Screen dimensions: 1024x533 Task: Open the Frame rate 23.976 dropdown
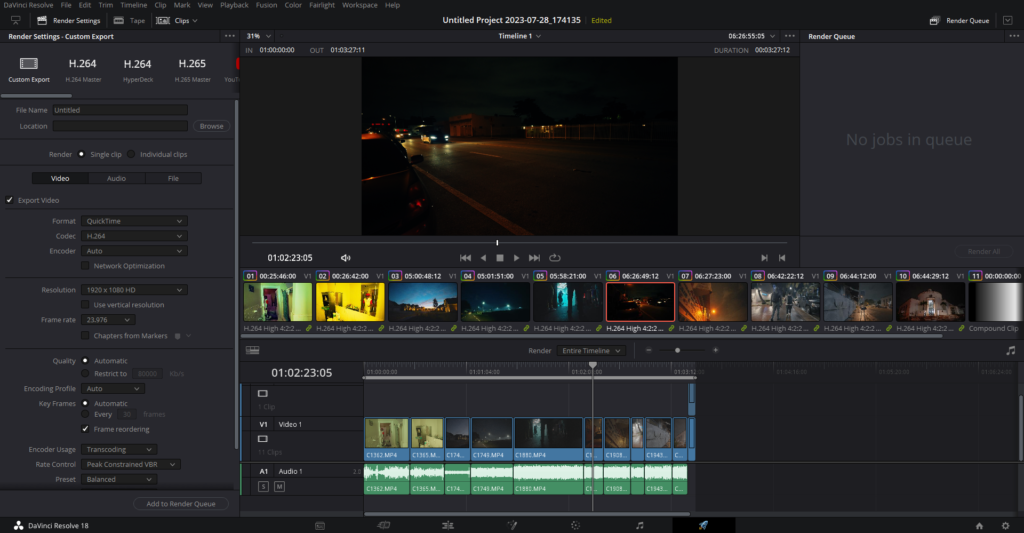(x=108, y=320)
